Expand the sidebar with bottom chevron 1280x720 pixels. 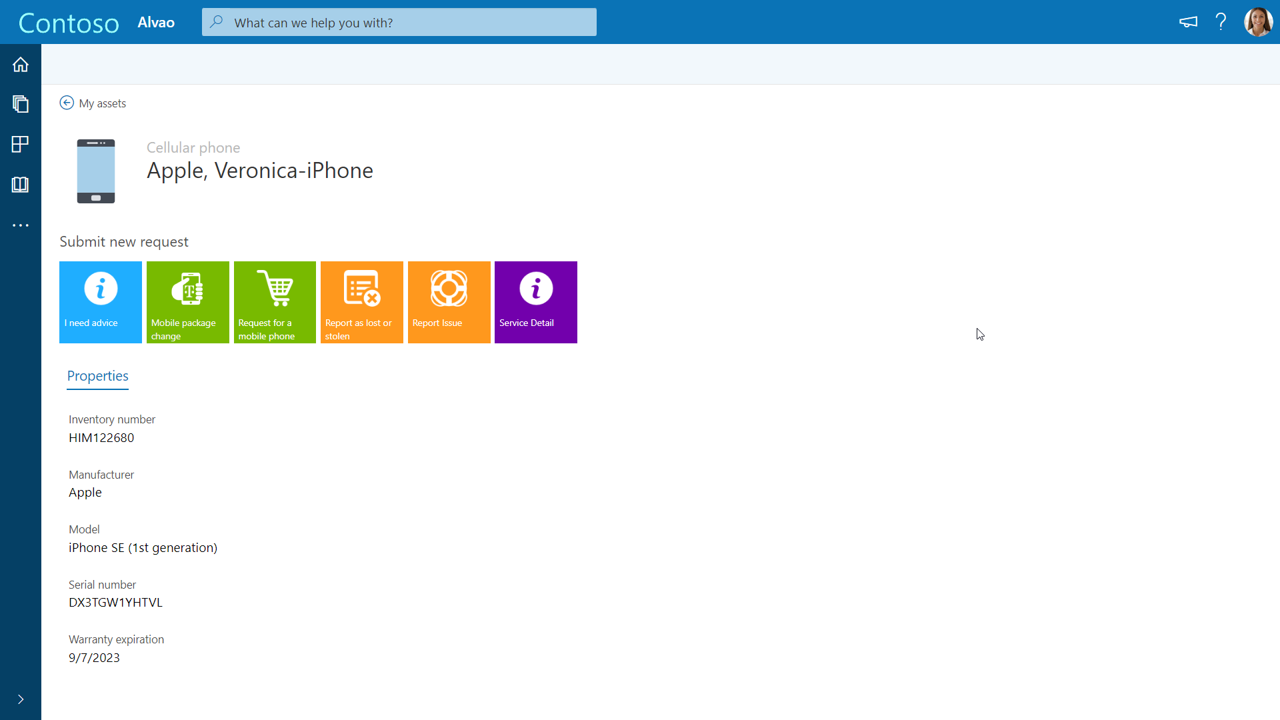point(20,700)
